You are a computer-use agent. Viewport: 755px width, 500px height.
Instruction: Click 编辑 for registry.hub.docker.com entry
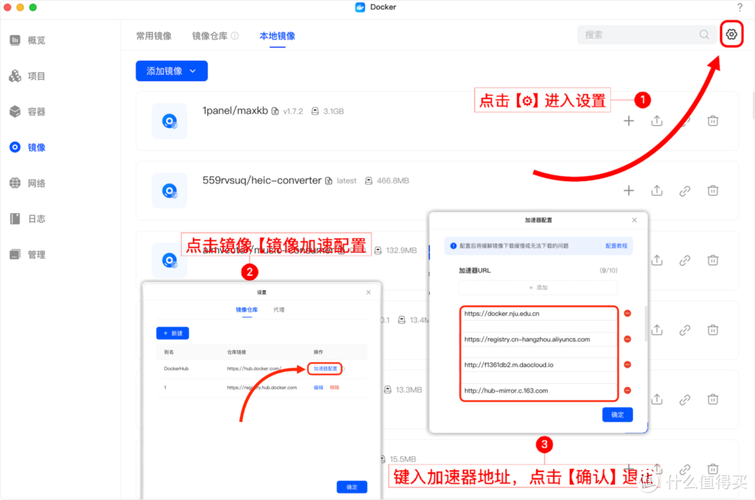click(318, 387)
